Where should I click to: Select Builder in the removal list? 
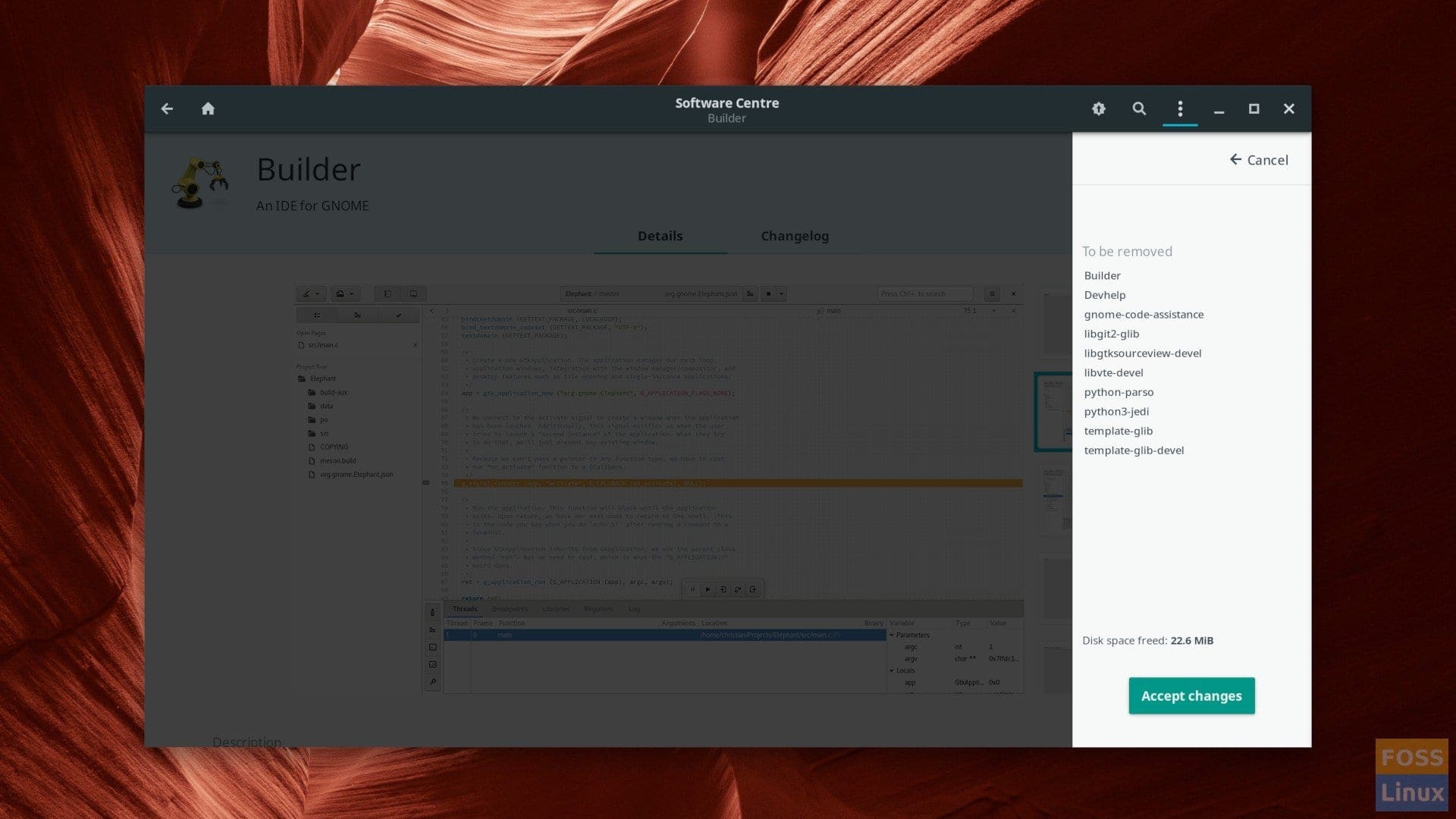click(x=1102, y=275)
